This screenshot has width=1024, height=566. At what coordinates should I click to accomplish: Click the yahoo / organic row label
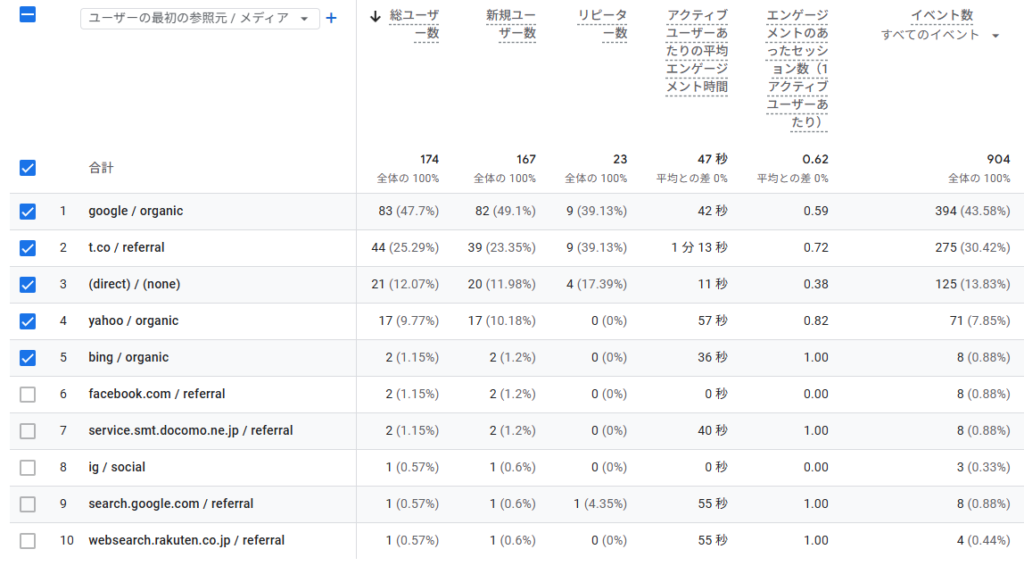(x=133, y=321)
